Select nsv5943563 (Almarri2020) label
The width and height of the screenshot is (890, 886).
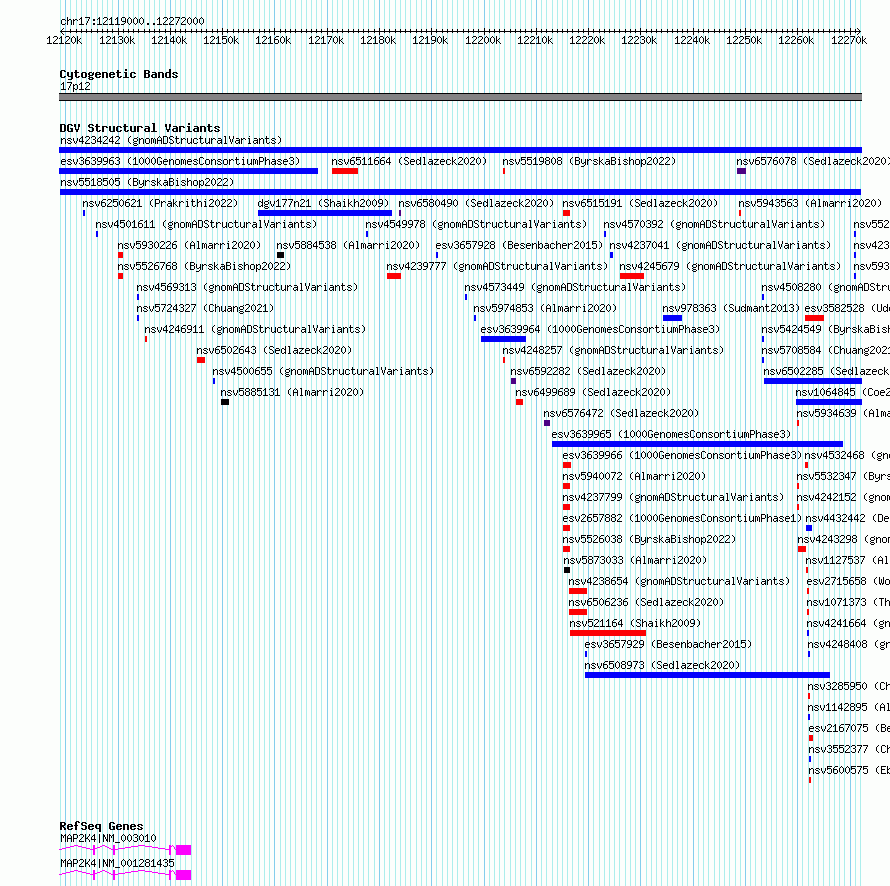pyautogui.click(x=810, y=203)
